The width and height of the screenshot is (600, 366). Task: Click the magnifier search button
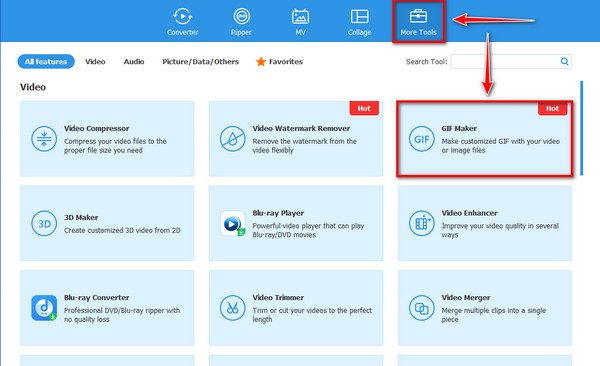pos(564,62)
